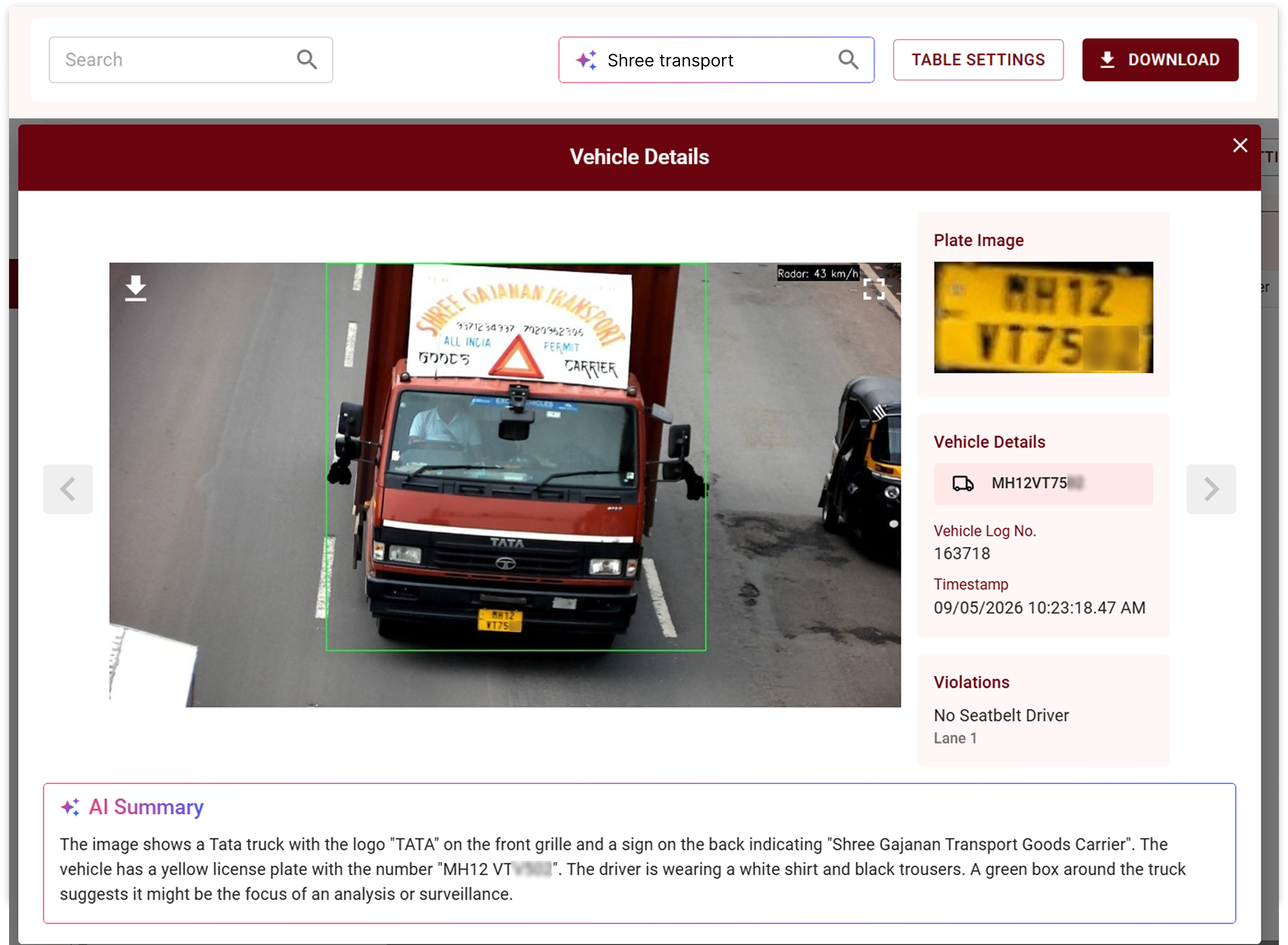Open the yellow plate image thumbnail
Screen dimensions: 1288x945
[x=1043, y=317]
